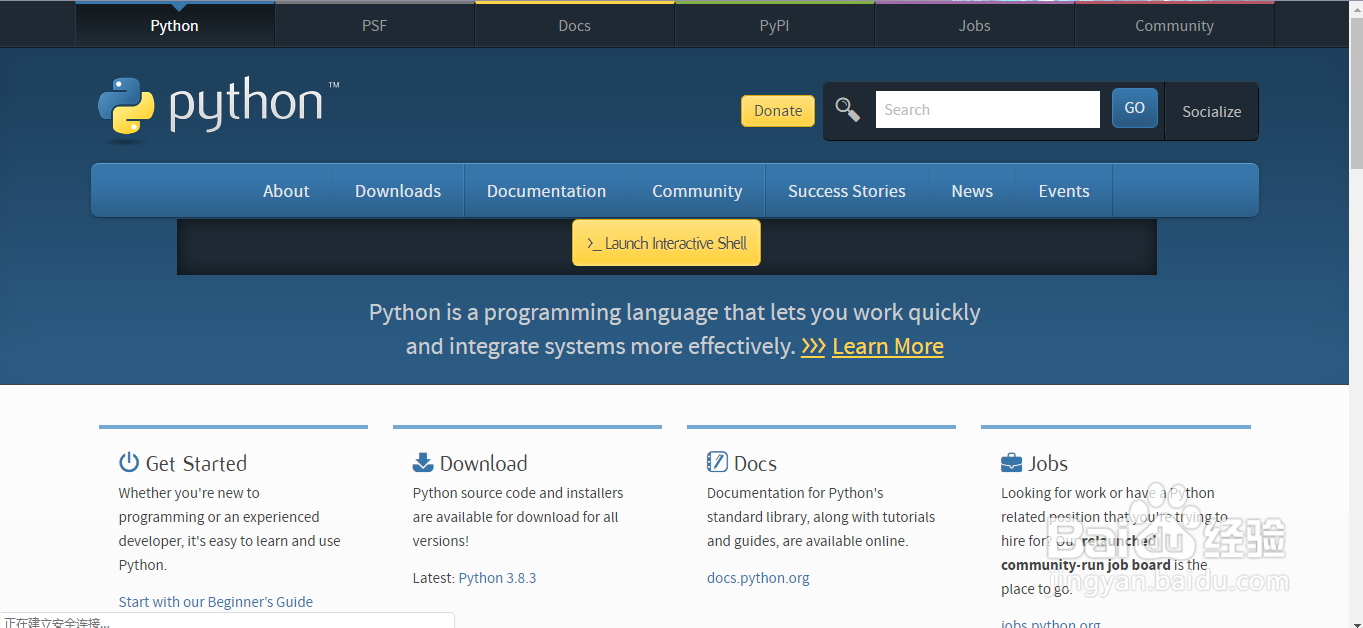Visit the docs.python.org link
This screenshot has width=1363, height=628.
(757, 577)
